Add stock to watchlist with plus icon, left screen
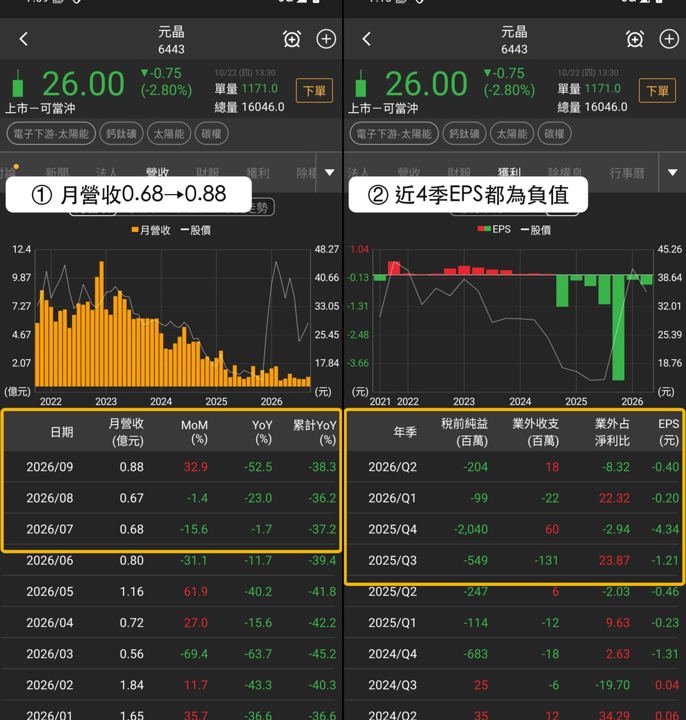Screen dimensions: 686x720 (326, 39)
